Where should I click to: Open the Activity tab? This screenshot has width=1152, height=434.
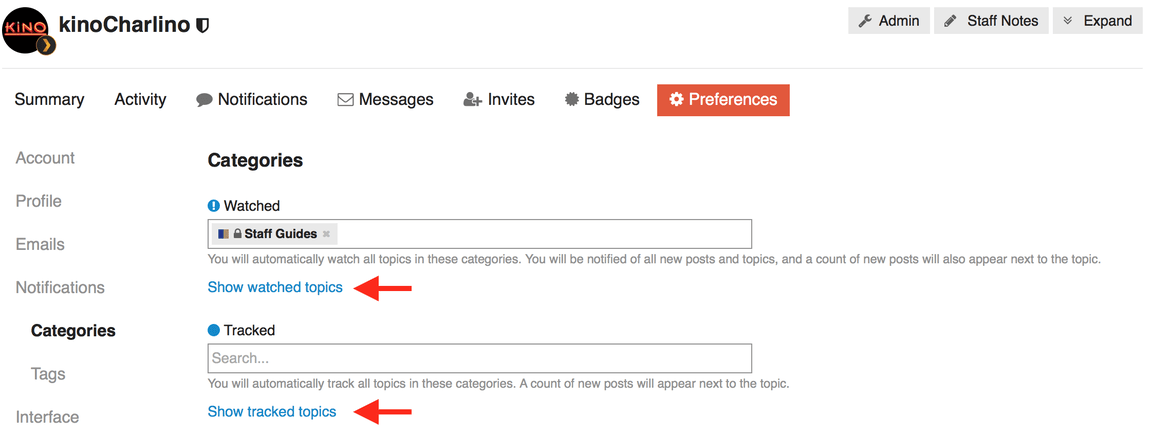(140, 100)
